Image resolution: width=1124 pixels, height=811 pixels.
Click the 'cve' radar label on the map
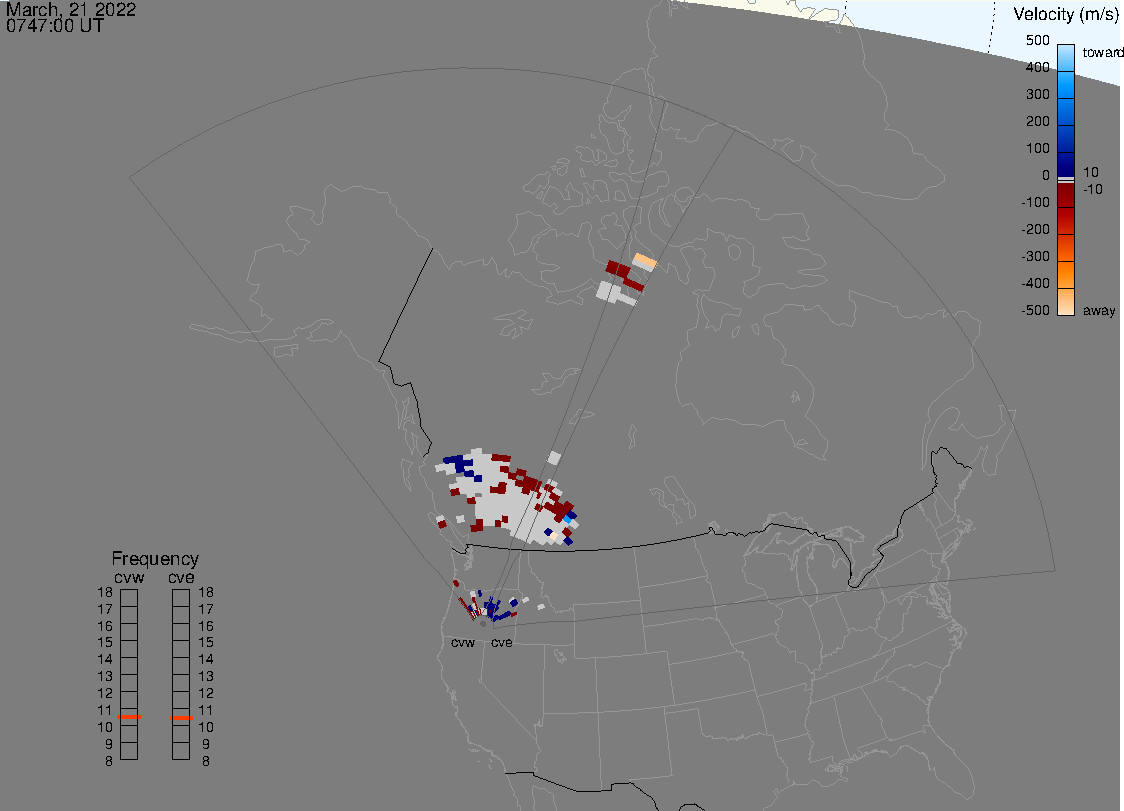click(502, 642)
